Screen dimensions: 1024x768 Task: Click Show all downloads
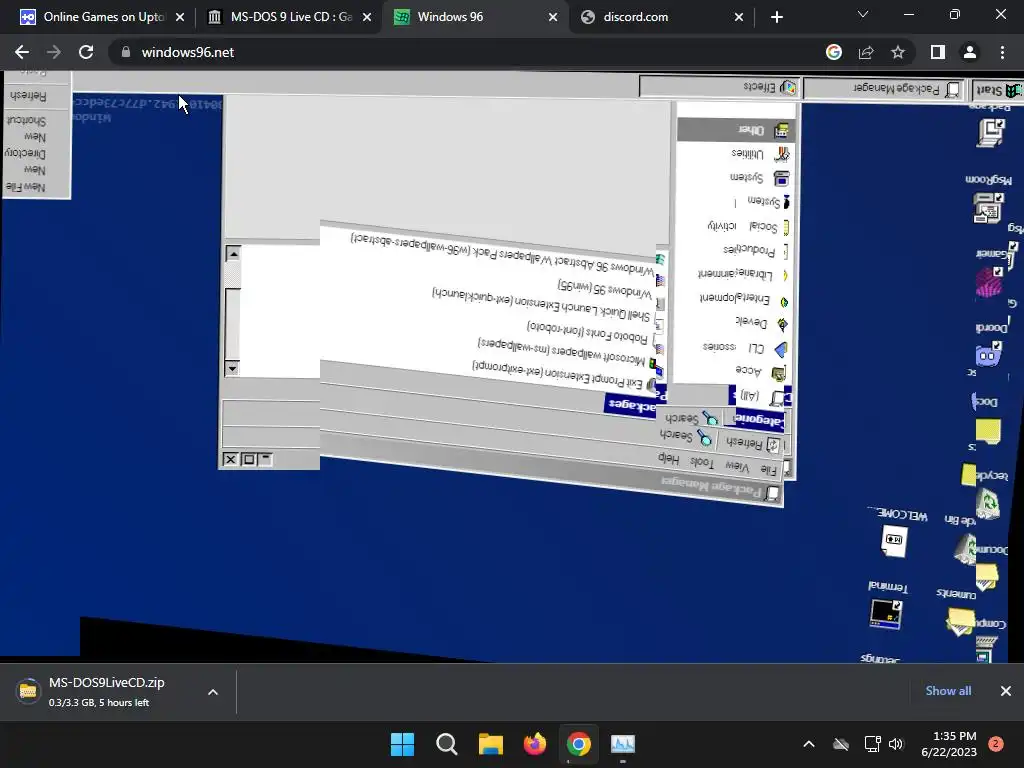948,691
